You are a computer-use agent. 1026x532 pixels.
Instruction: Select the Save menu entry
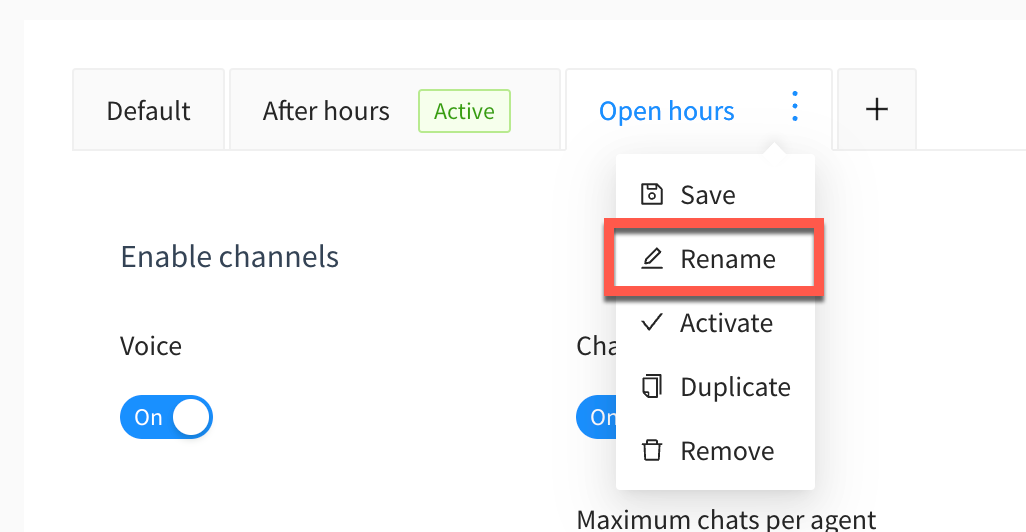[x=715, y=194]
